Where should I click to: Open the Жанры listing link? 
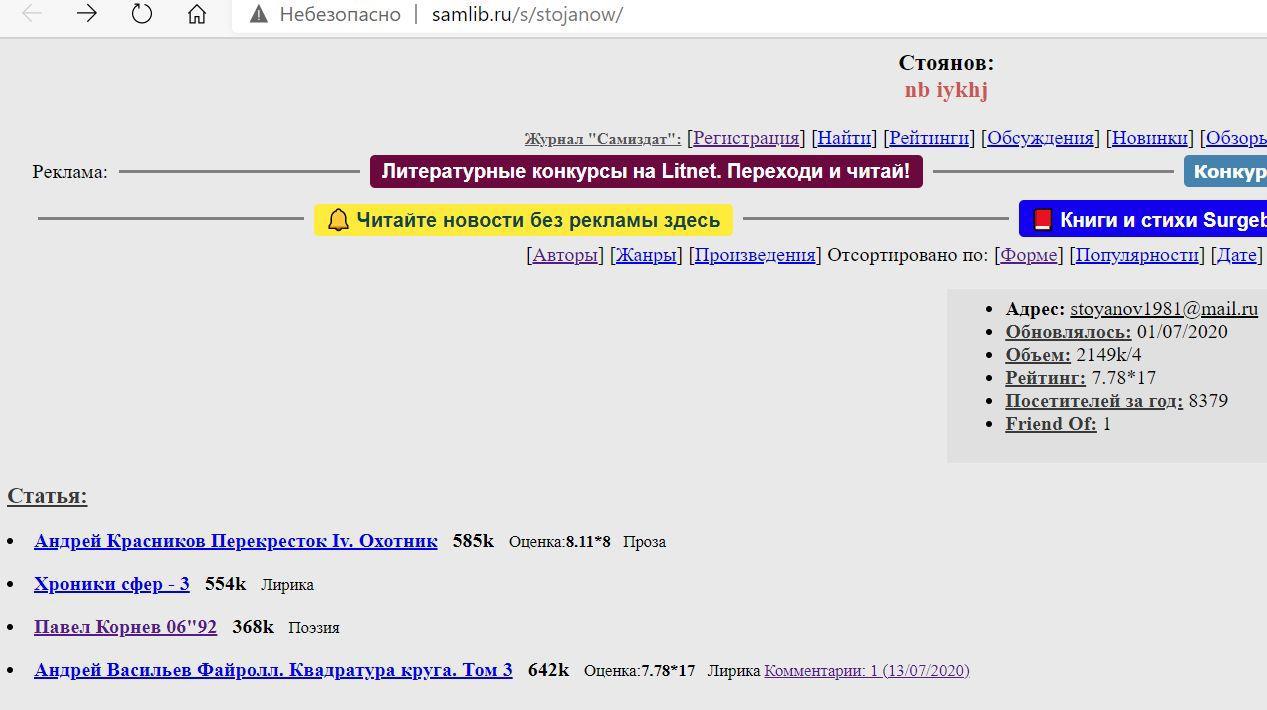pos(645,255)
